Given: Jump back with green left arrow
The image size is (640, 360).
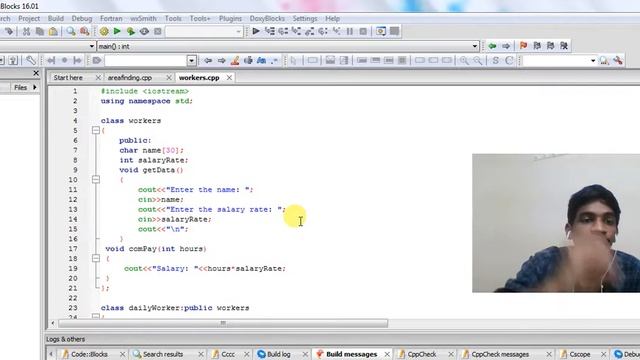Looking at the screenshot, I should [493, 46].
